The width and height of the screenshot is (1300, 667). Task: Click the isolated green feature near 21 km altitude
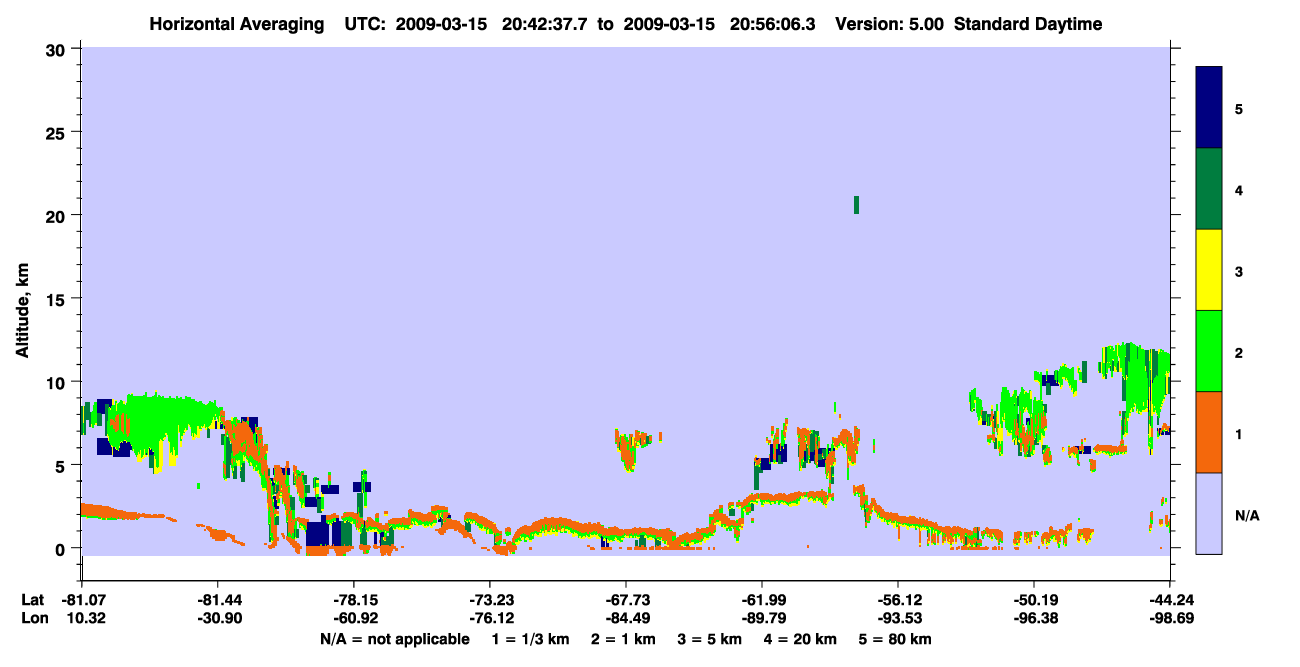point(857,205)
